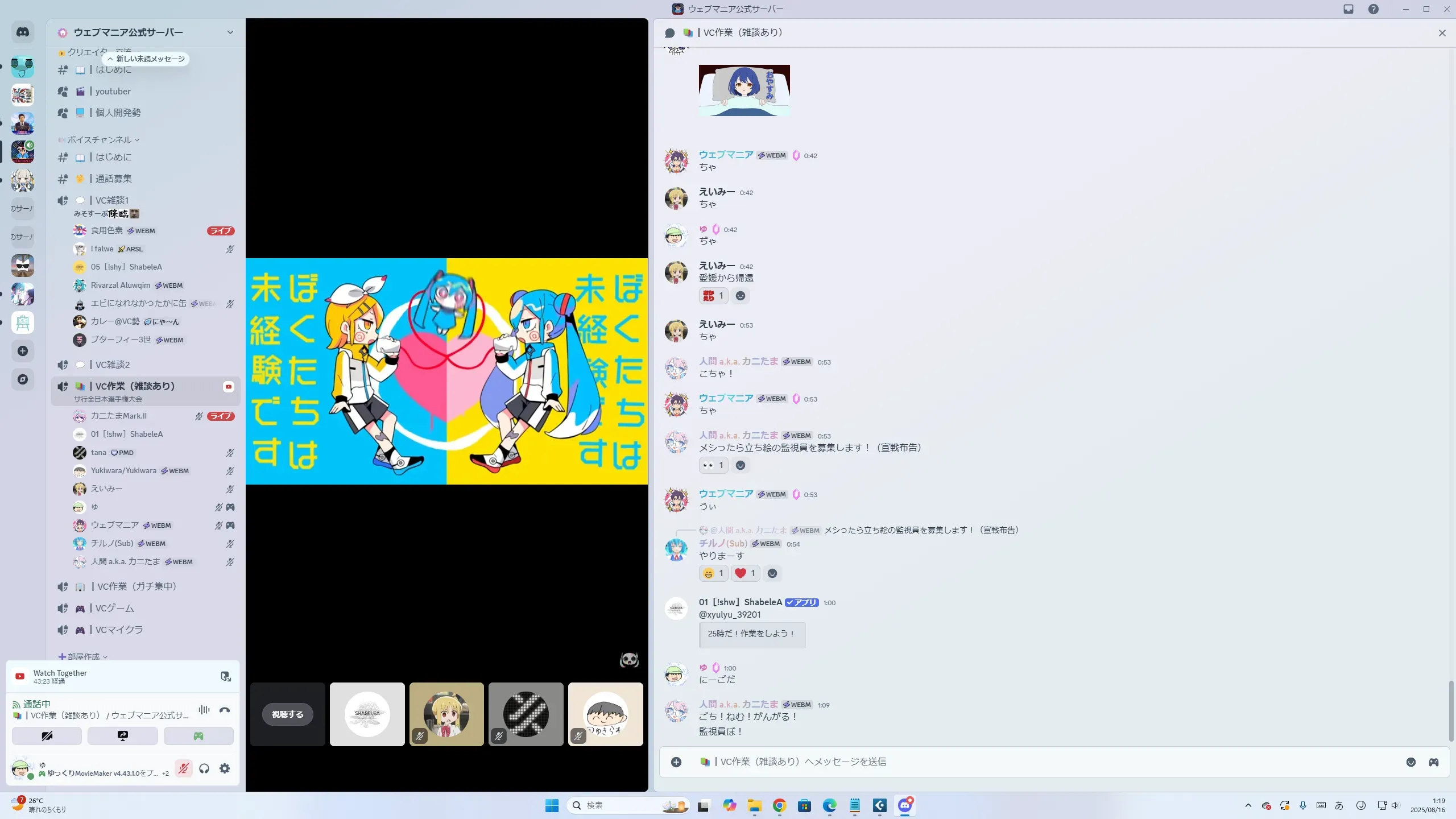
Task: Open Discord direct messages home
Action: (23, 32)
